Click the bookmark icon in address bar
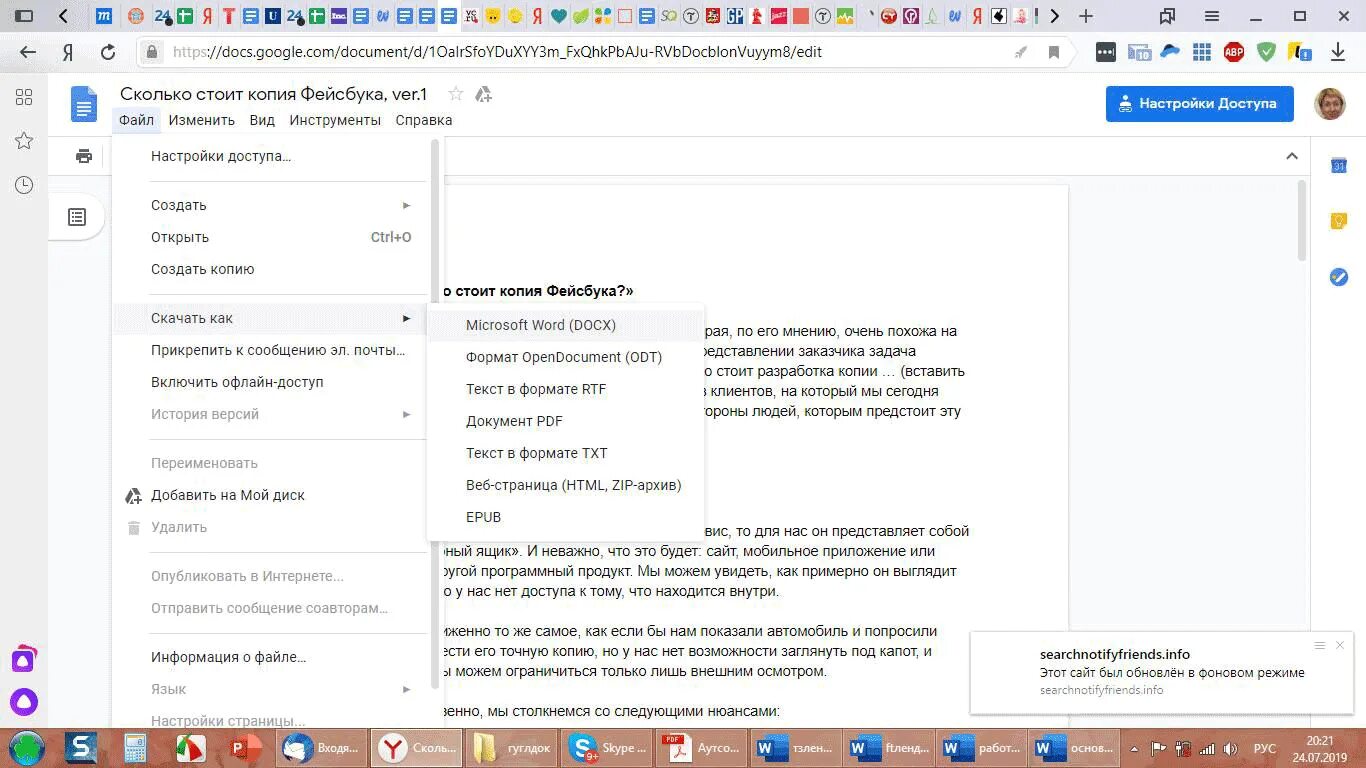This screenshot has width=1366, height=768. coord(1054,52)
